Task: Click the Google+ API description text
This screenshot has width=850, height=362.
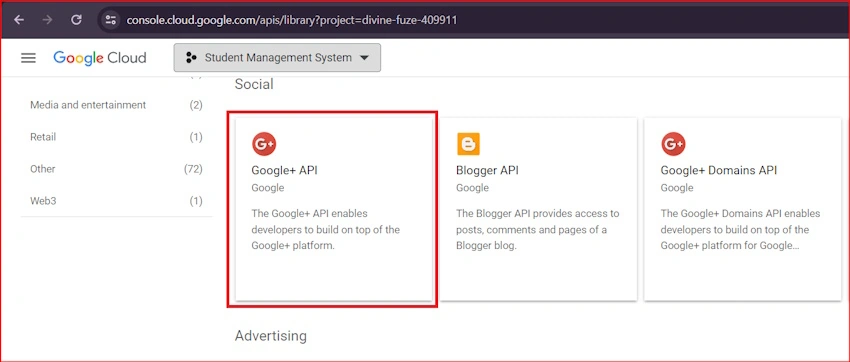Action: click(x=326, y=230)
